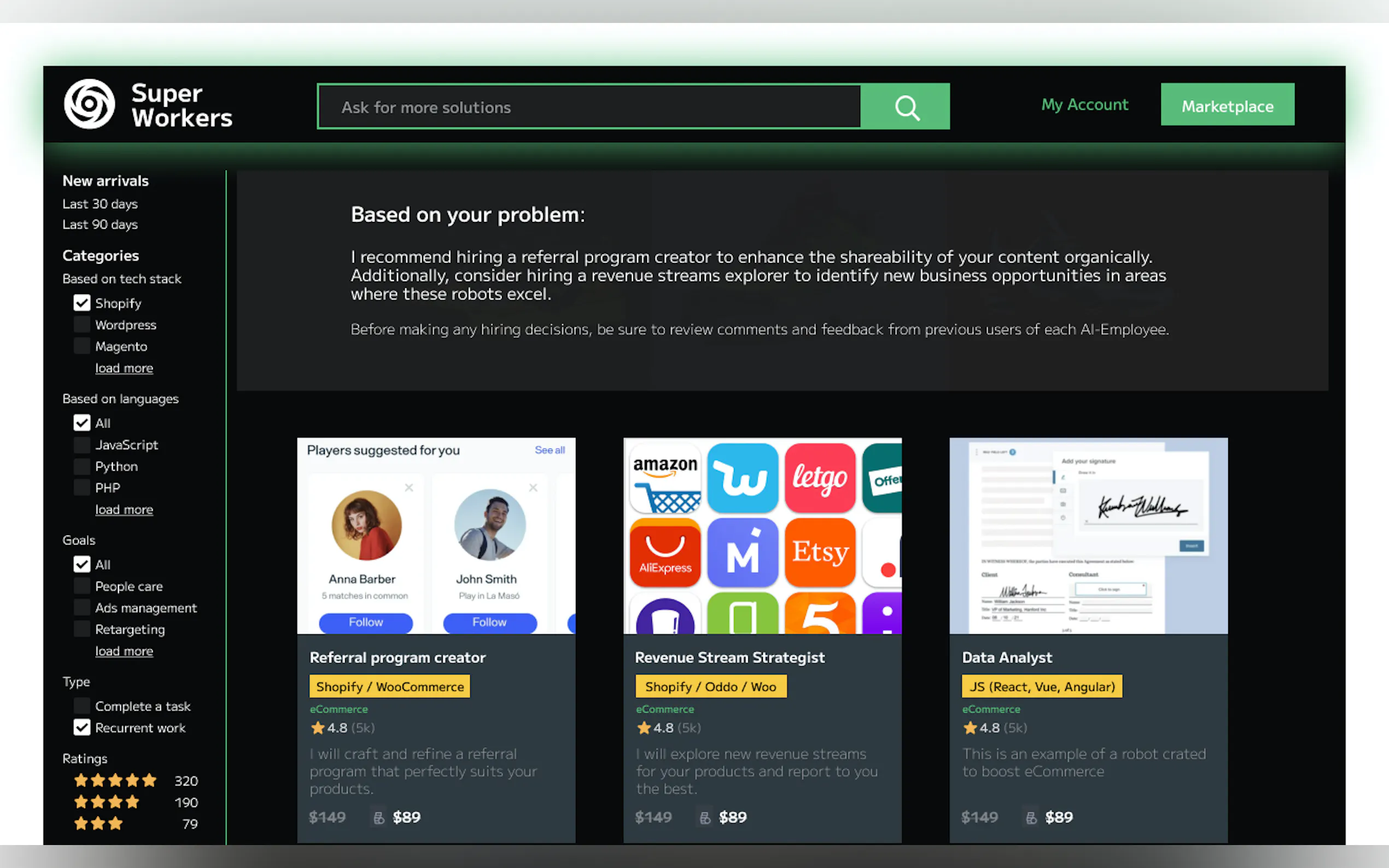The height and width of the screenshot is (868, 1389).
Task: Click the Etsy app icon
Action: pos(819,552)
